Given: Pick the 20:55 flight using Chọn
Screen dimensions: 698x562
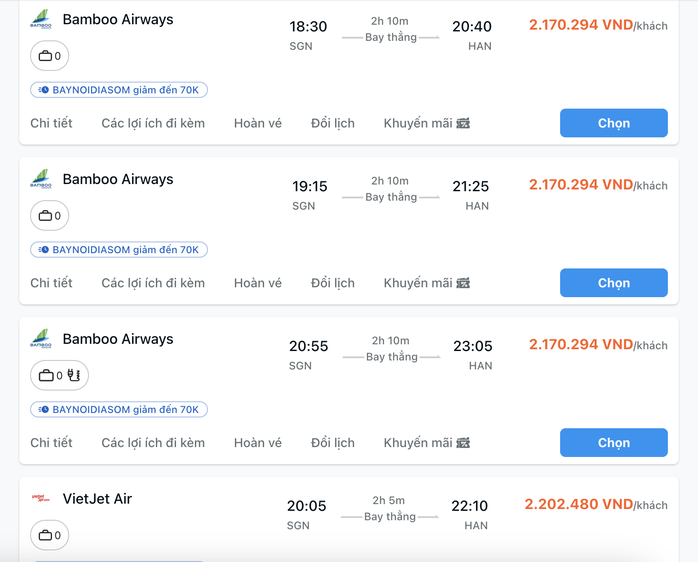Looking at the screenshot, I should pos(614,443).
